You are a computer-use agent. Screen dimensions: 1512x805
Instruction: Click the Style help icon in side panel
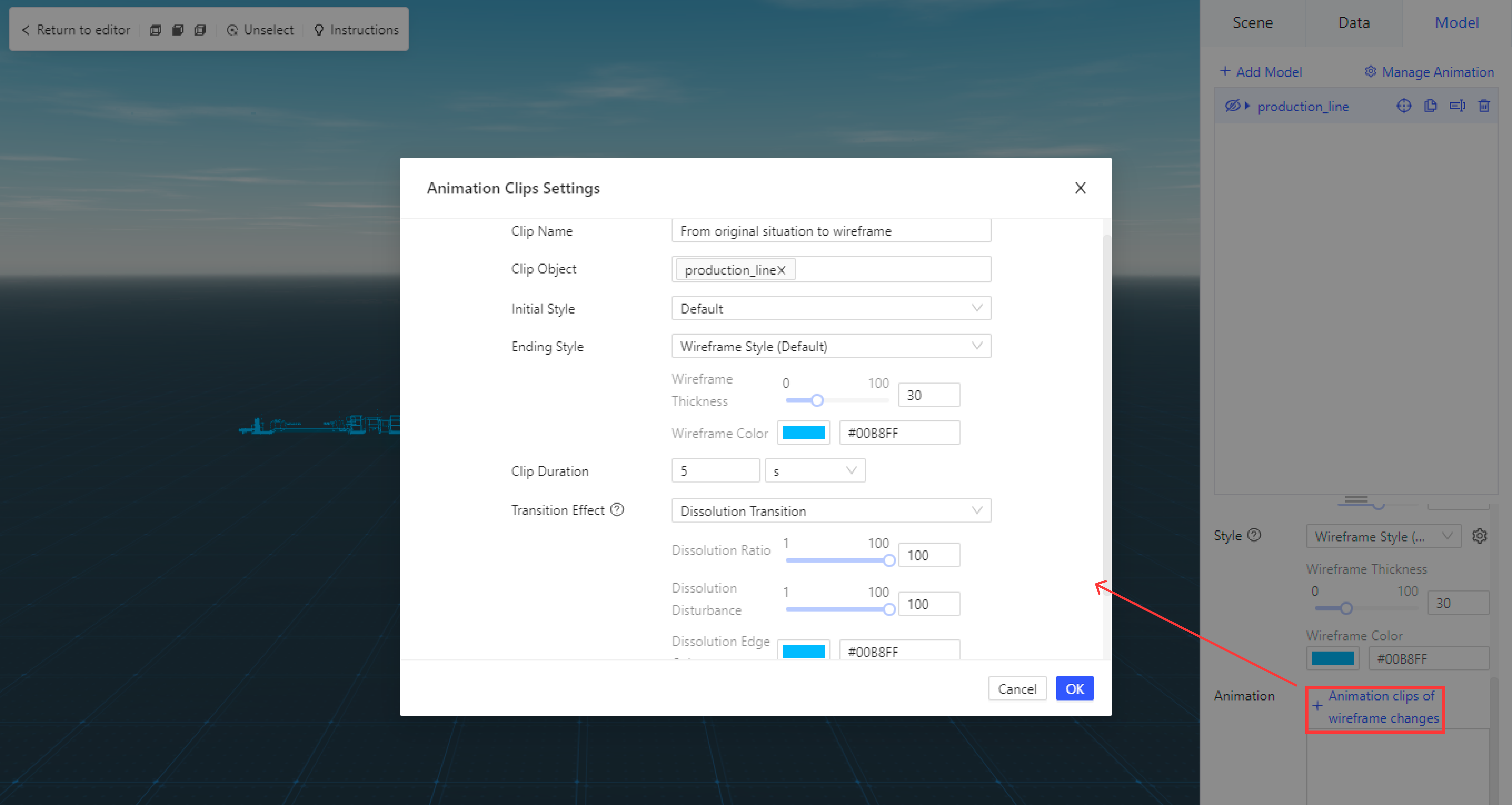[x=1254, y=535]
